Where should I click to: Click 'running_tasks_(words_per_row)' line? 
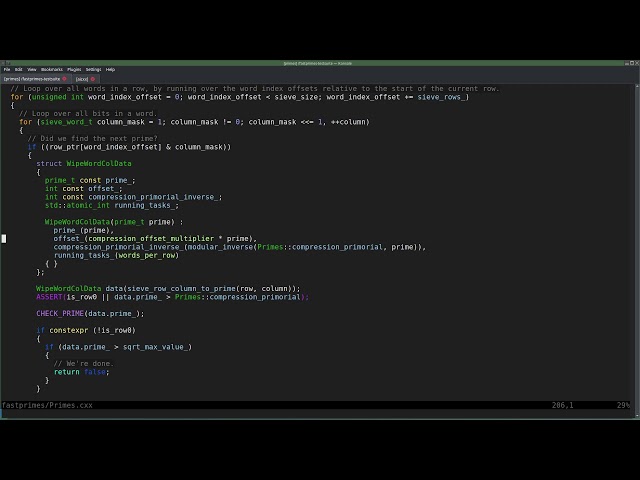(x=116, y=255)
